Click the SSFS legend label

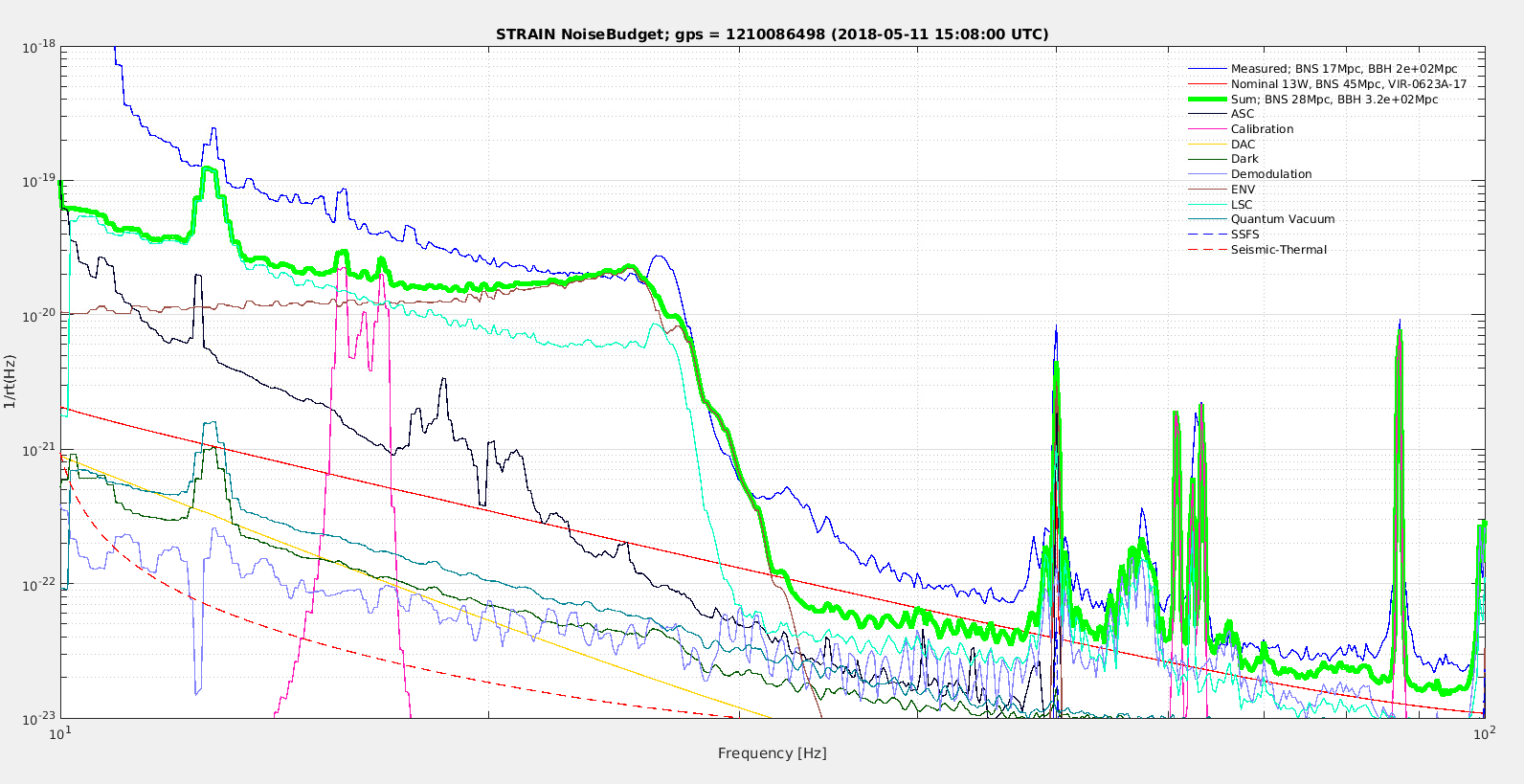1245,235
